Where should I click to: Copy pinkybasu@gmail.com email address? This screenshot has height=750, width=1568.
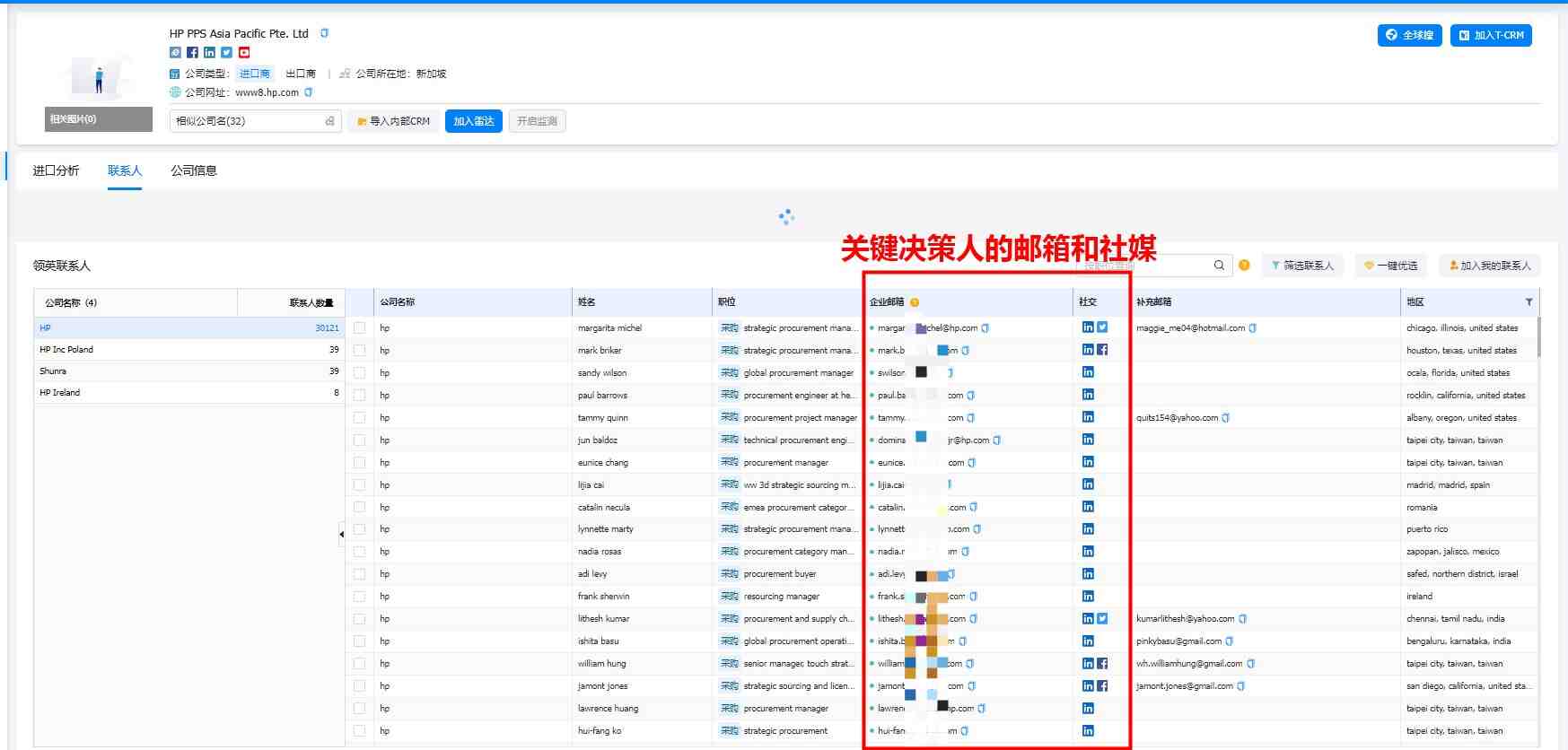[1230, 641]
